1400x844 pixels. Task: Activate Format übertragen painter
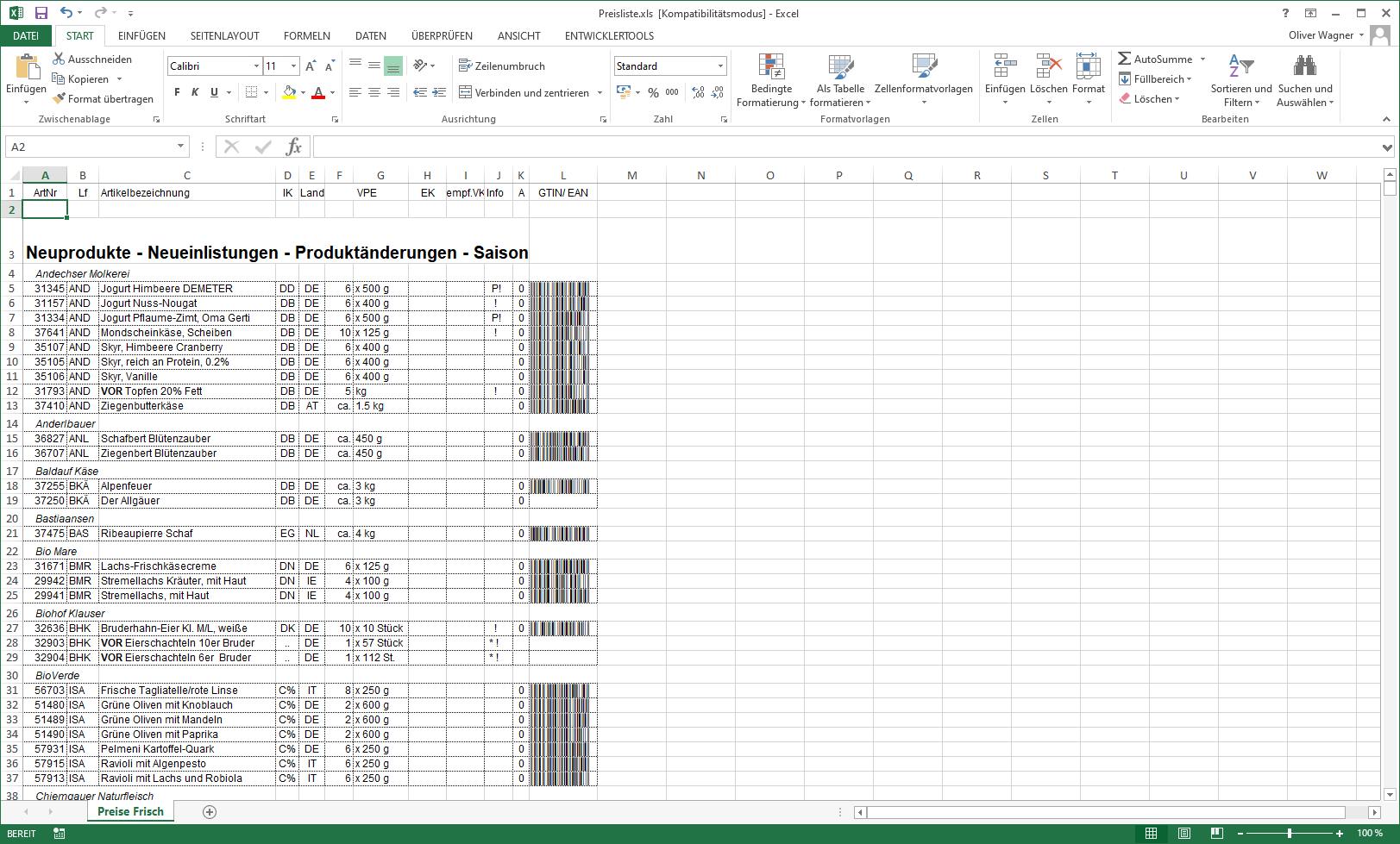pyautogui.click(x=103, y=98)
